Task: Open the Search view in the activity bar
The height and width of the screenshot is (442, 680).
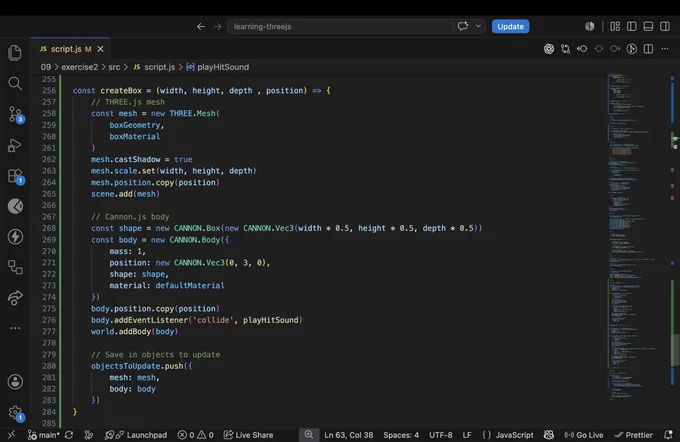Action: pos(15,83)
